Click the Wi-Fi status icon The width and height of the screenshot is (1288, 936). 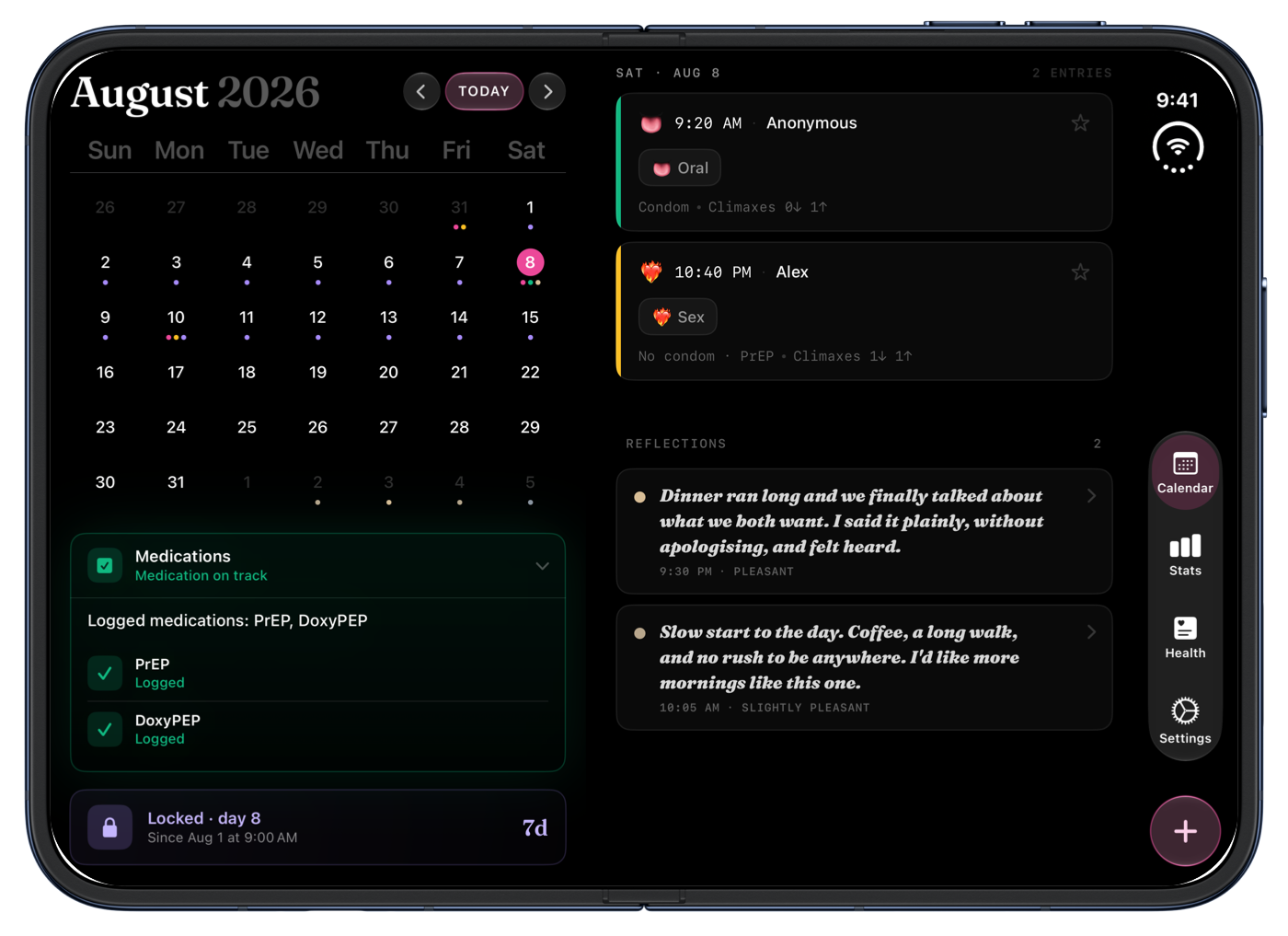[x=1178, y=147]
